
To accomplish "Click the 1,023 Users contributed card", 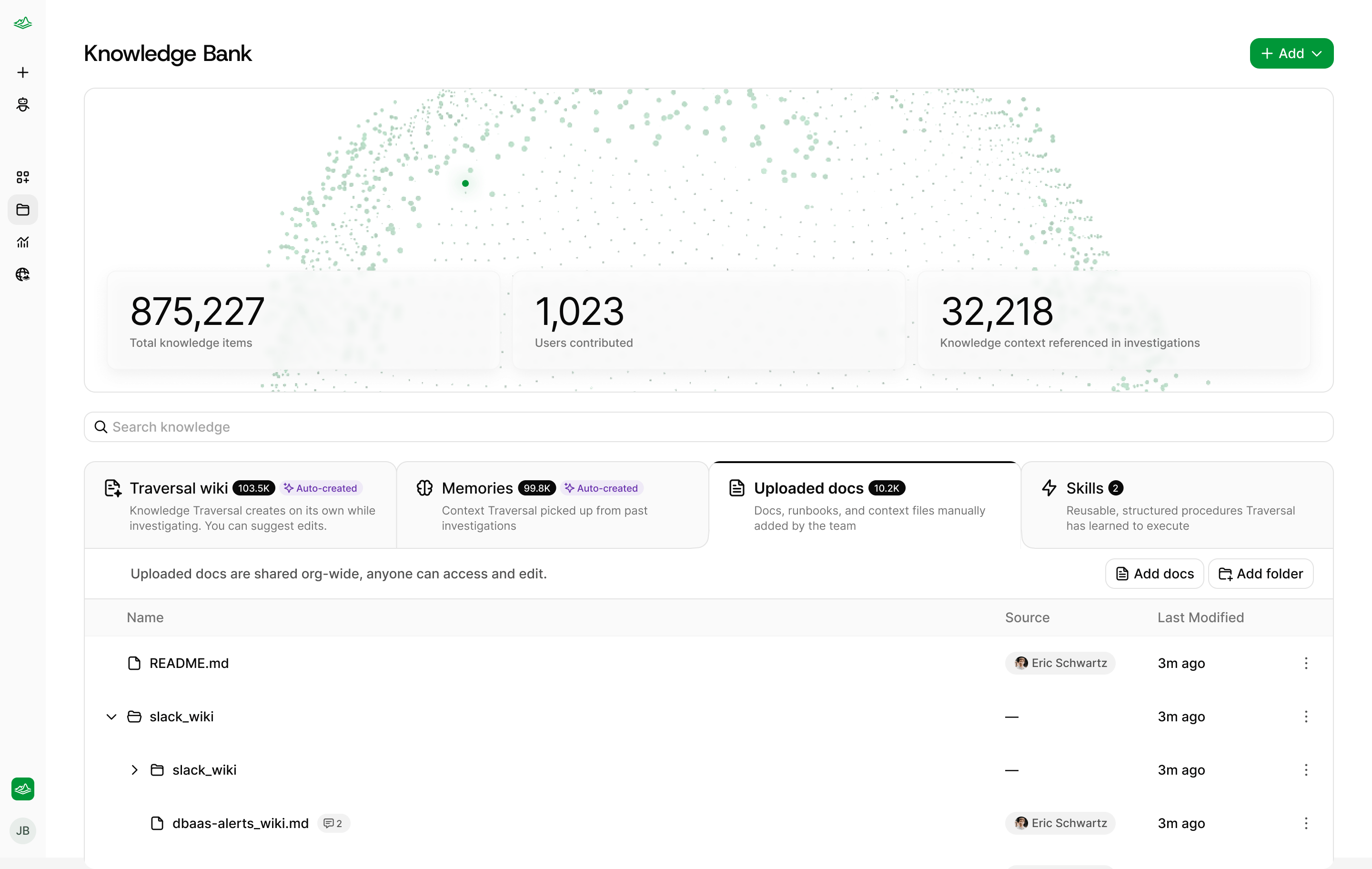I will (708, 320).
